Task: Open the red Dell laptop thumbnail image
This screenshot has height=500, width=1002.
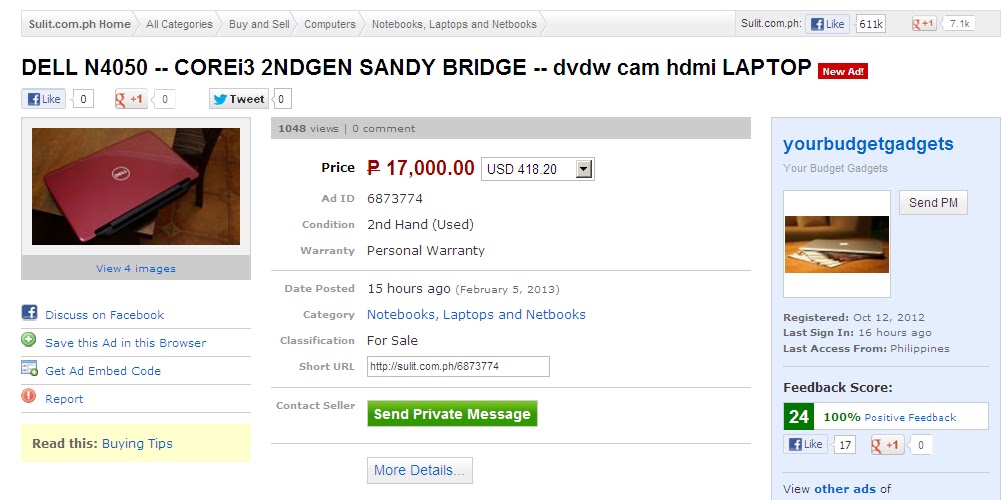Action: (136, 186)
